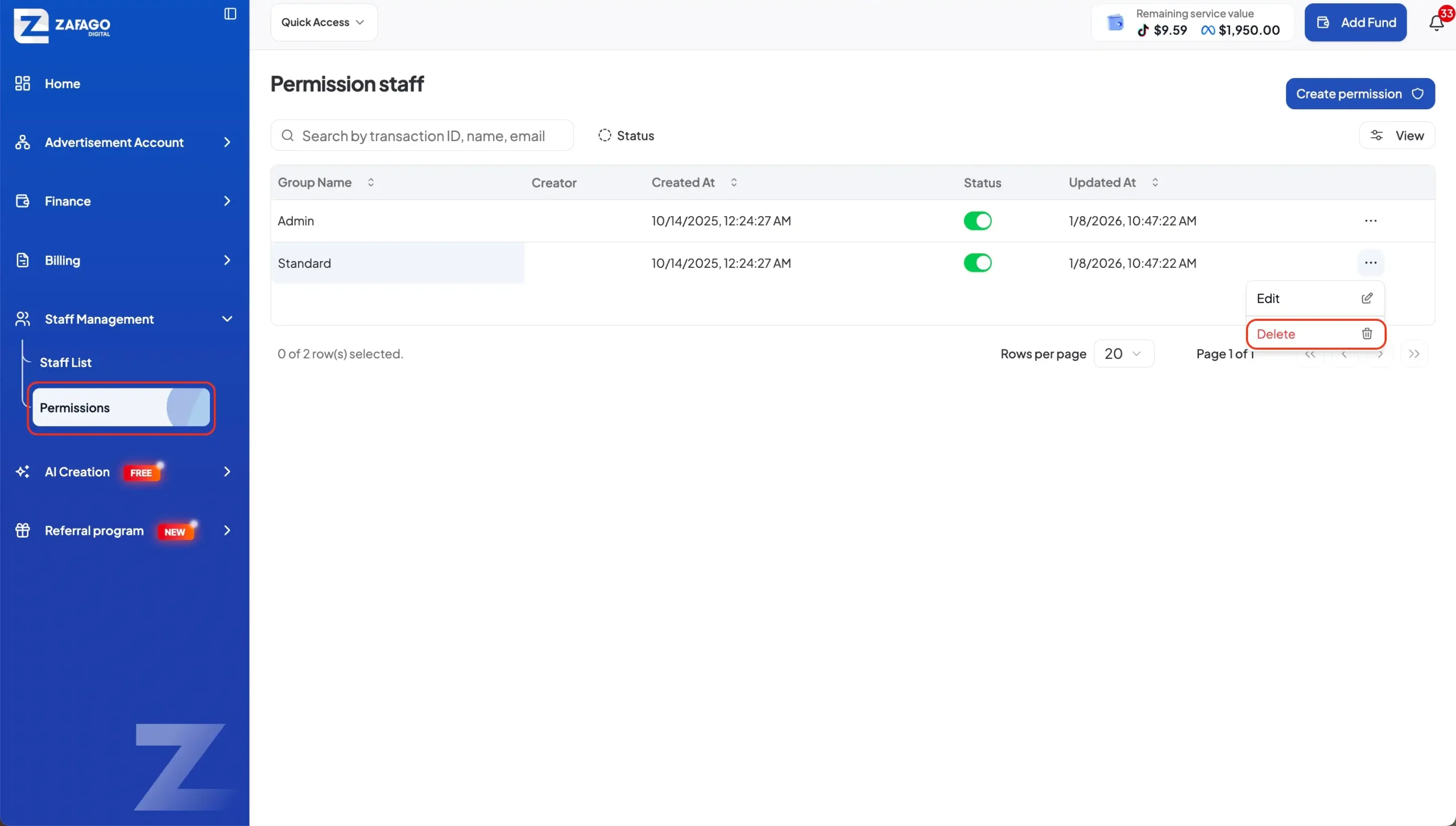Expand Billing sidebar section
The image size is (1456, 826).
[x=124, y=261]
